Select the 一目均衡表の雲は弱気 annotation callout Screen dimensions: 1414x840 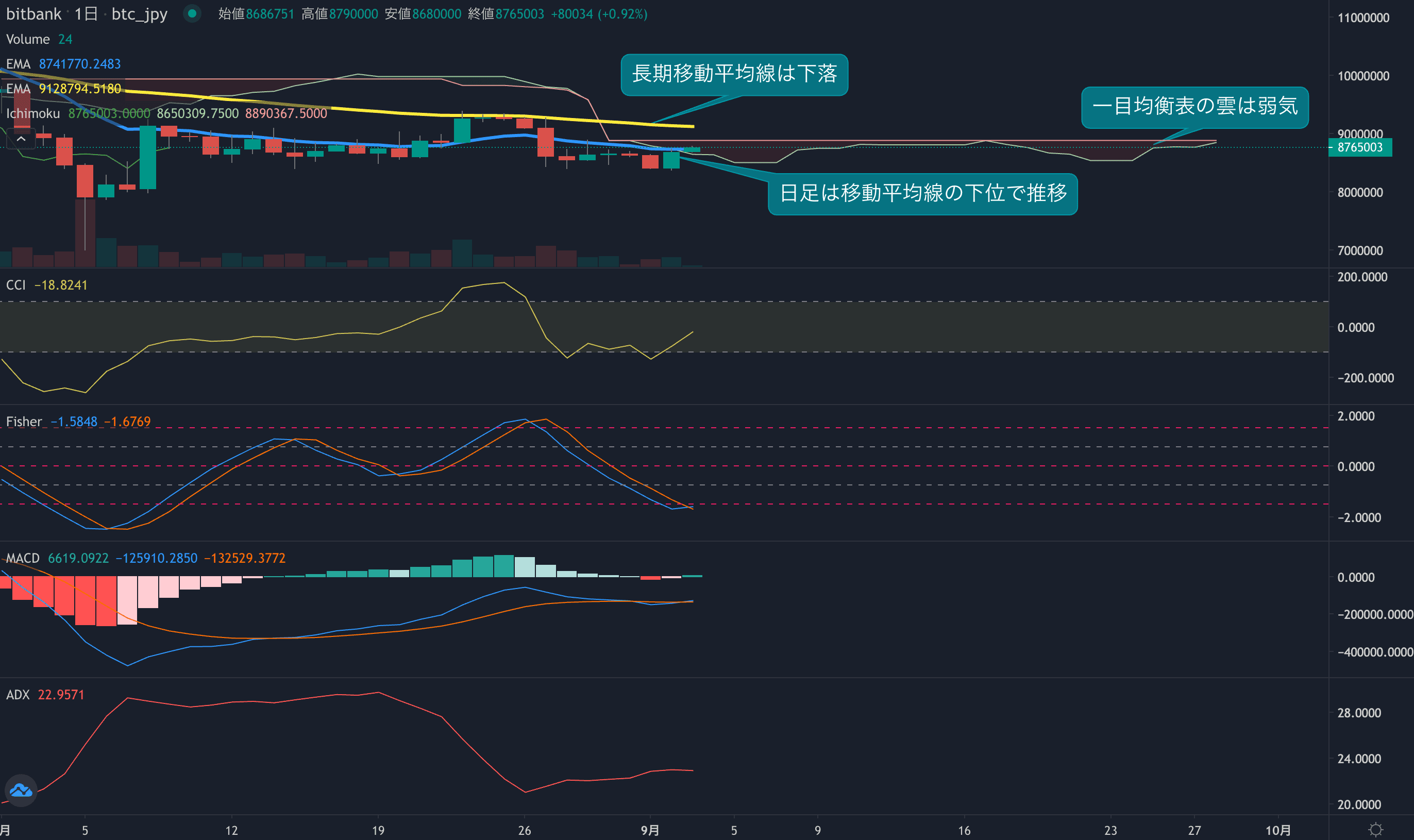pos(1194,107)
